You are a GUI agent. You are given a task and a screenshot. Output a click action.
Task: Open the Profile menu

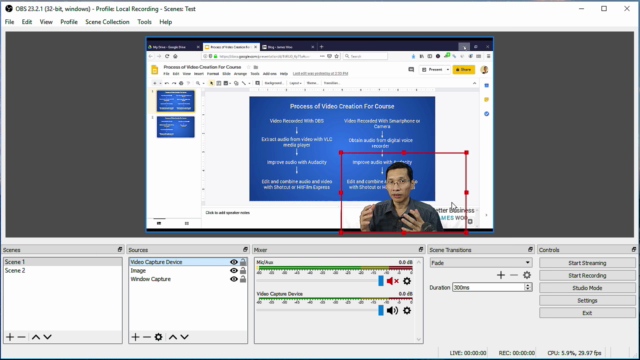69,22
